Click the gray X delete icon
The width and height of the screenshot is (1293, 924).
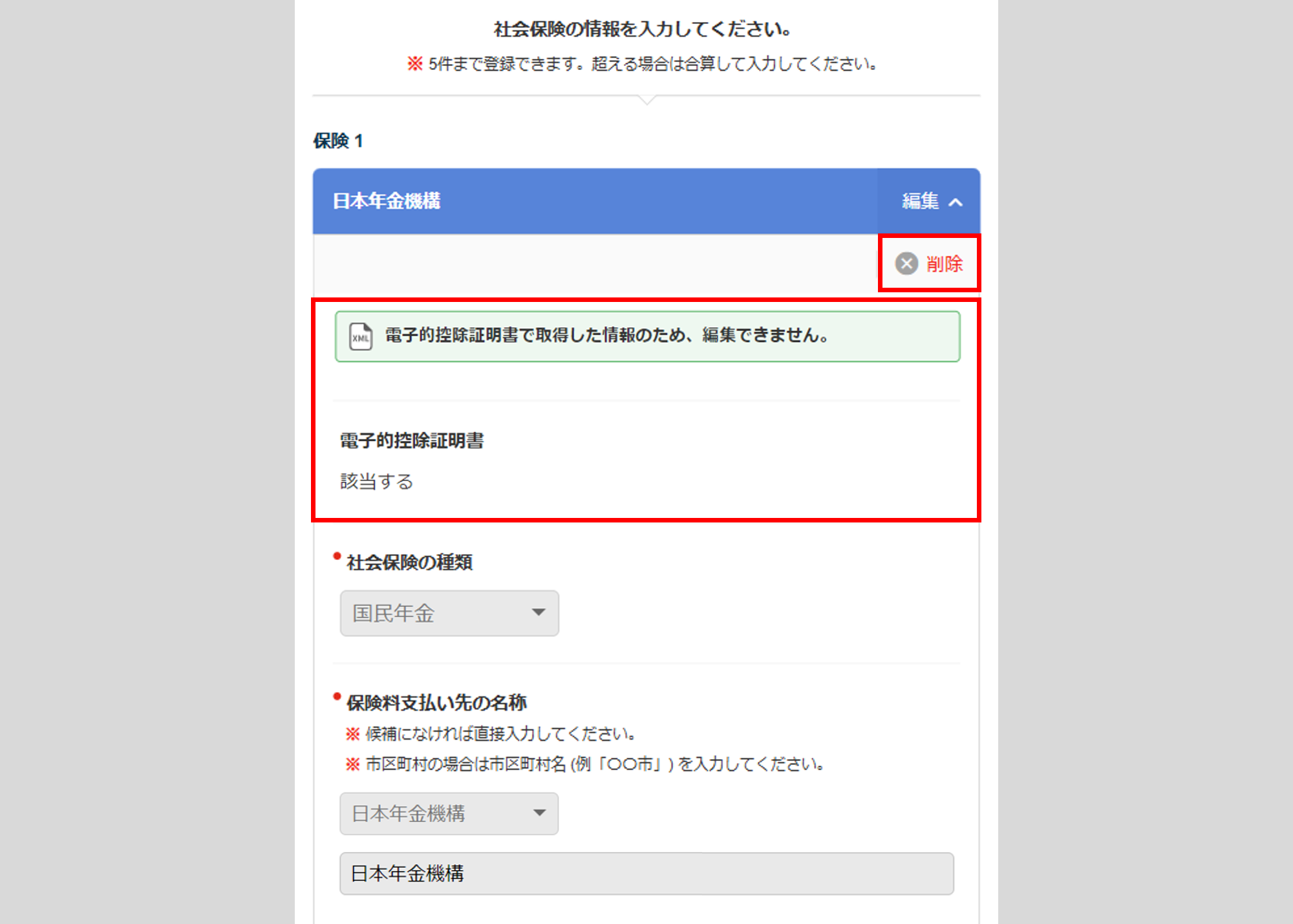[906, 263]
